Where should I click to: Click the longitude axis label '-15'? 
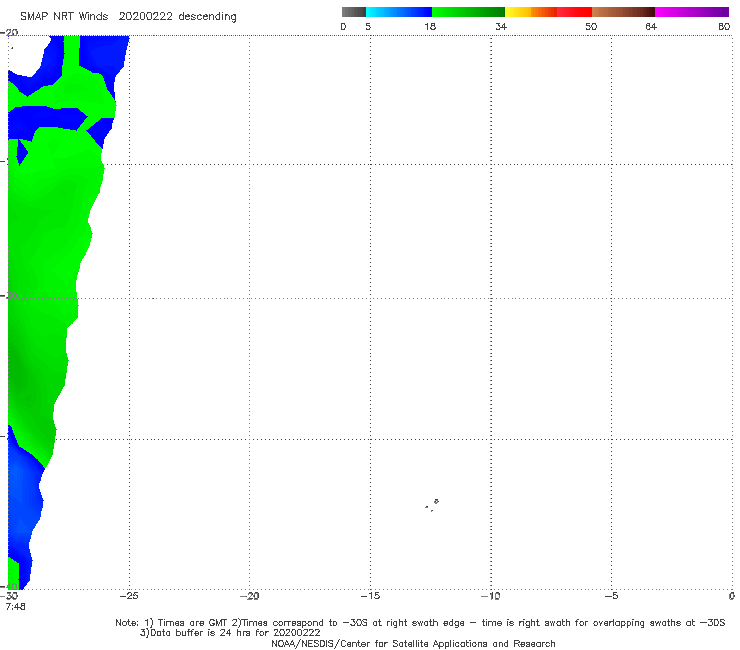[370, 596]
